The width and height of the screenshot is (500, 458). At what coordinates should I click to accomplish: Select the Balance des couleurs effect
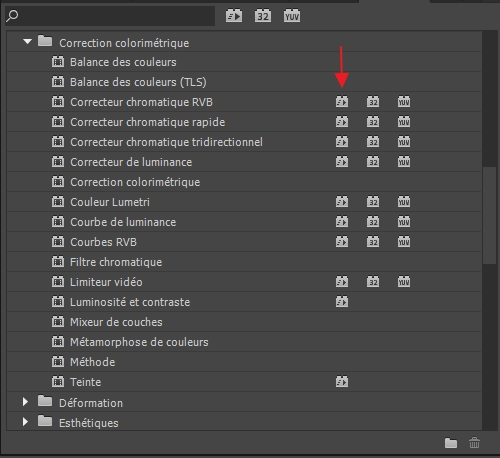244,62
